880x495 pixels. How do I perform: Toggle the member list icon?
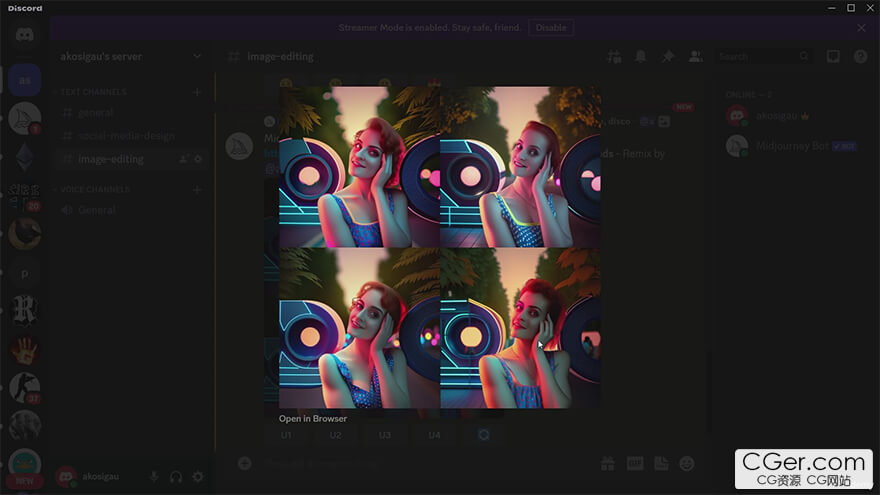click(695, 56)
